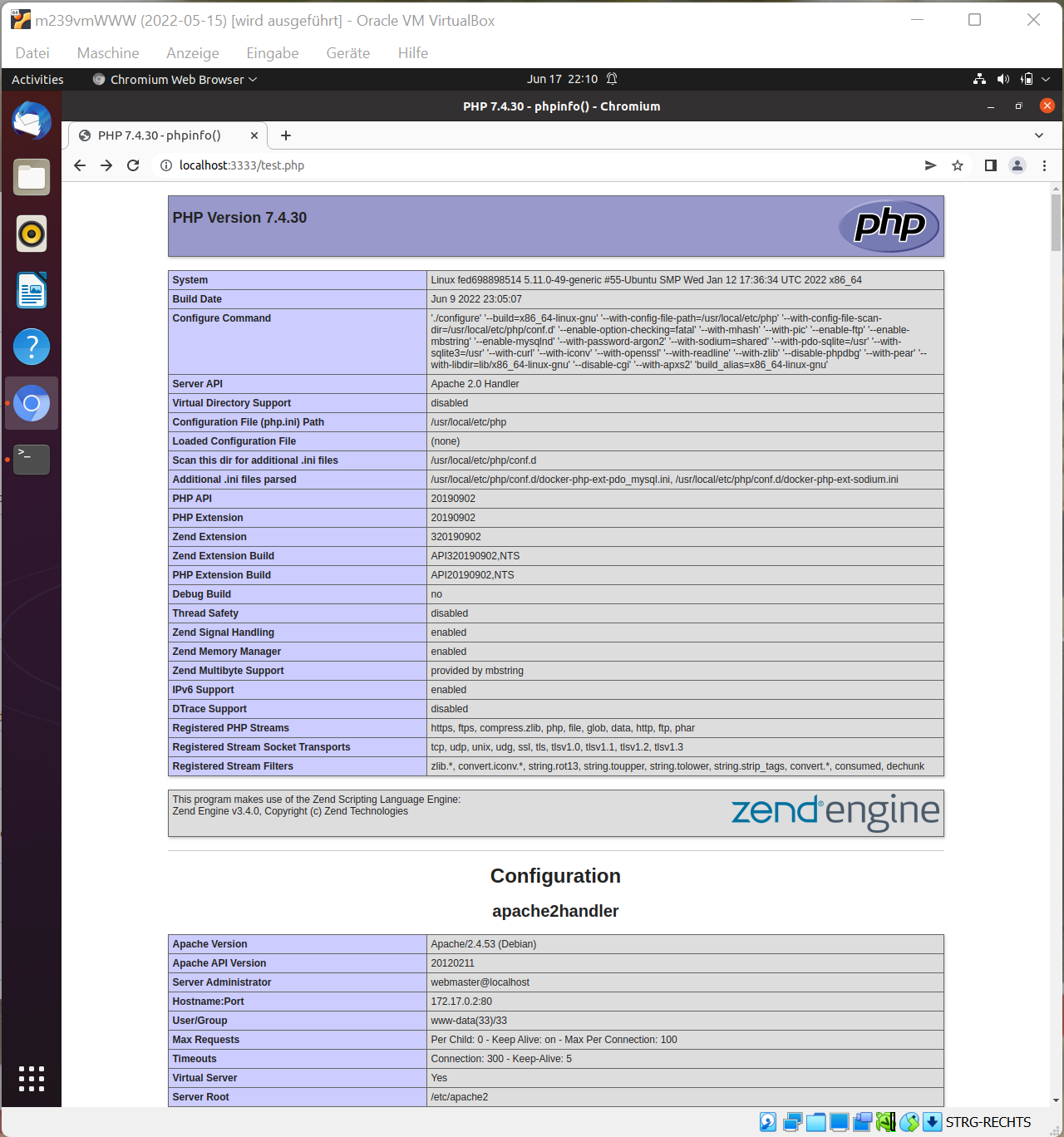1064x1137 pixels.
Task: Open the Terminal from the dock
Action: (32, 460)
